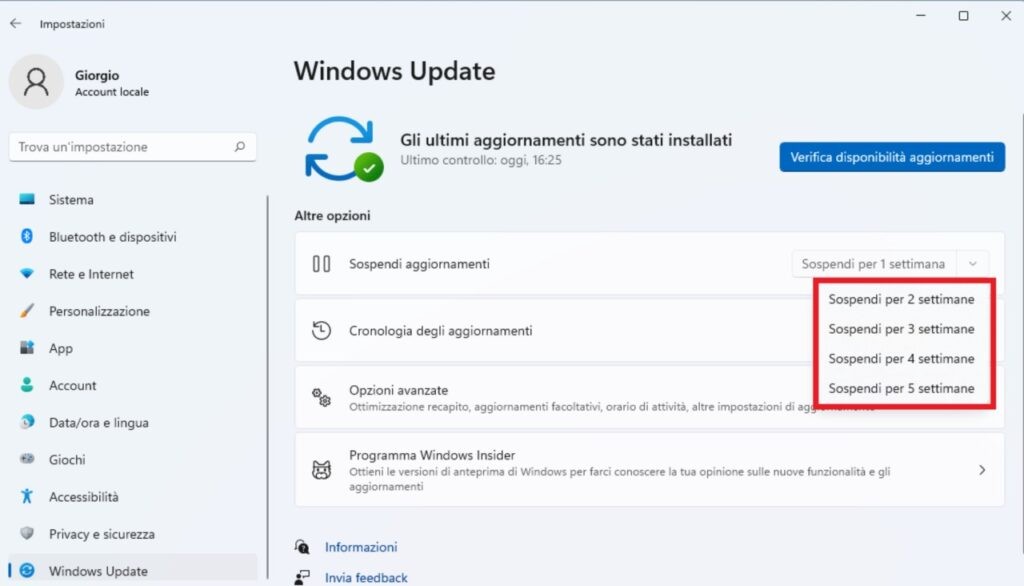This screenshot has height=586, width=1024.
Task: Open the Informazioni link
Action: [361, 547]
